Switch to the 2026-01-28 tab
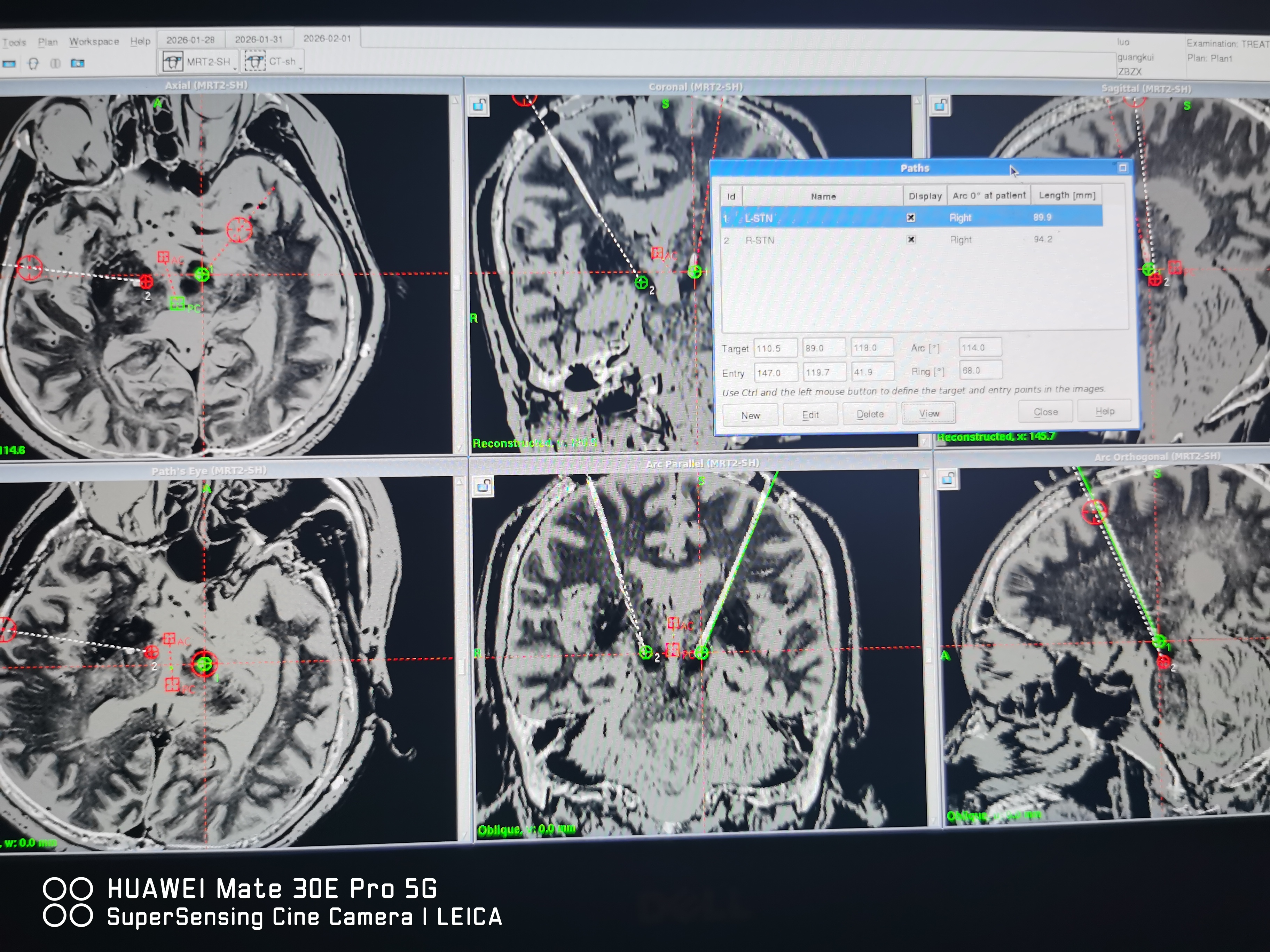Image resolution: width=1270 pixels, height=952 pixels. [190, 40]
